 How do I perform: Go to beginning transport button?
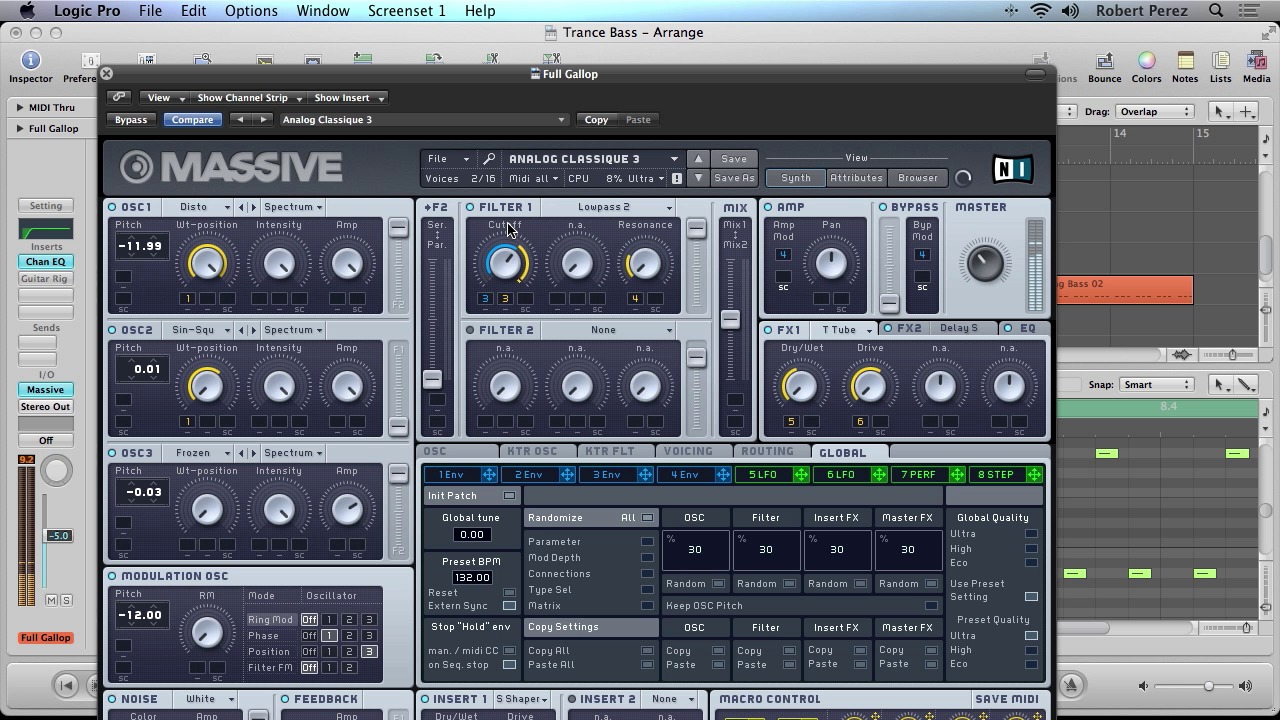pyautogui.click(x=66, y=685)
